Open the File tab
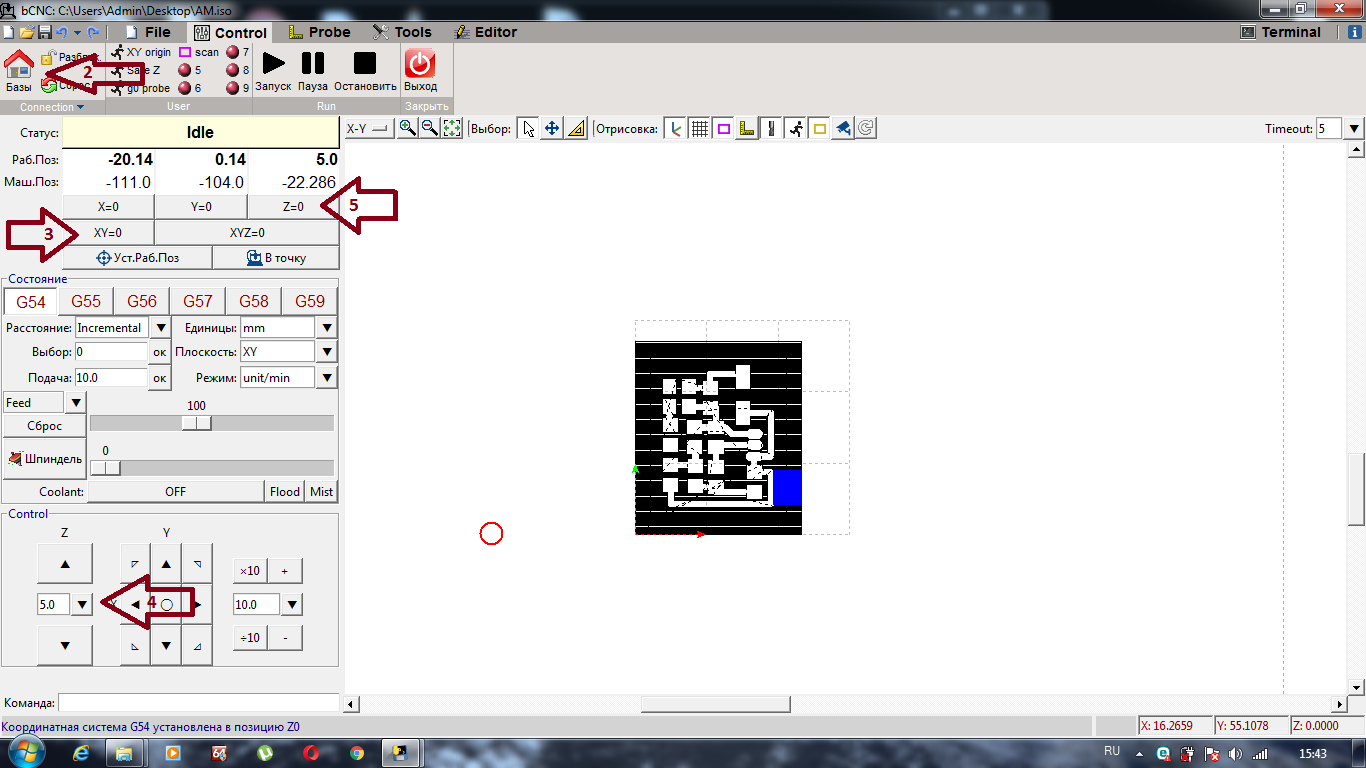Viewport: 1366px width, 768px height. 147,32
